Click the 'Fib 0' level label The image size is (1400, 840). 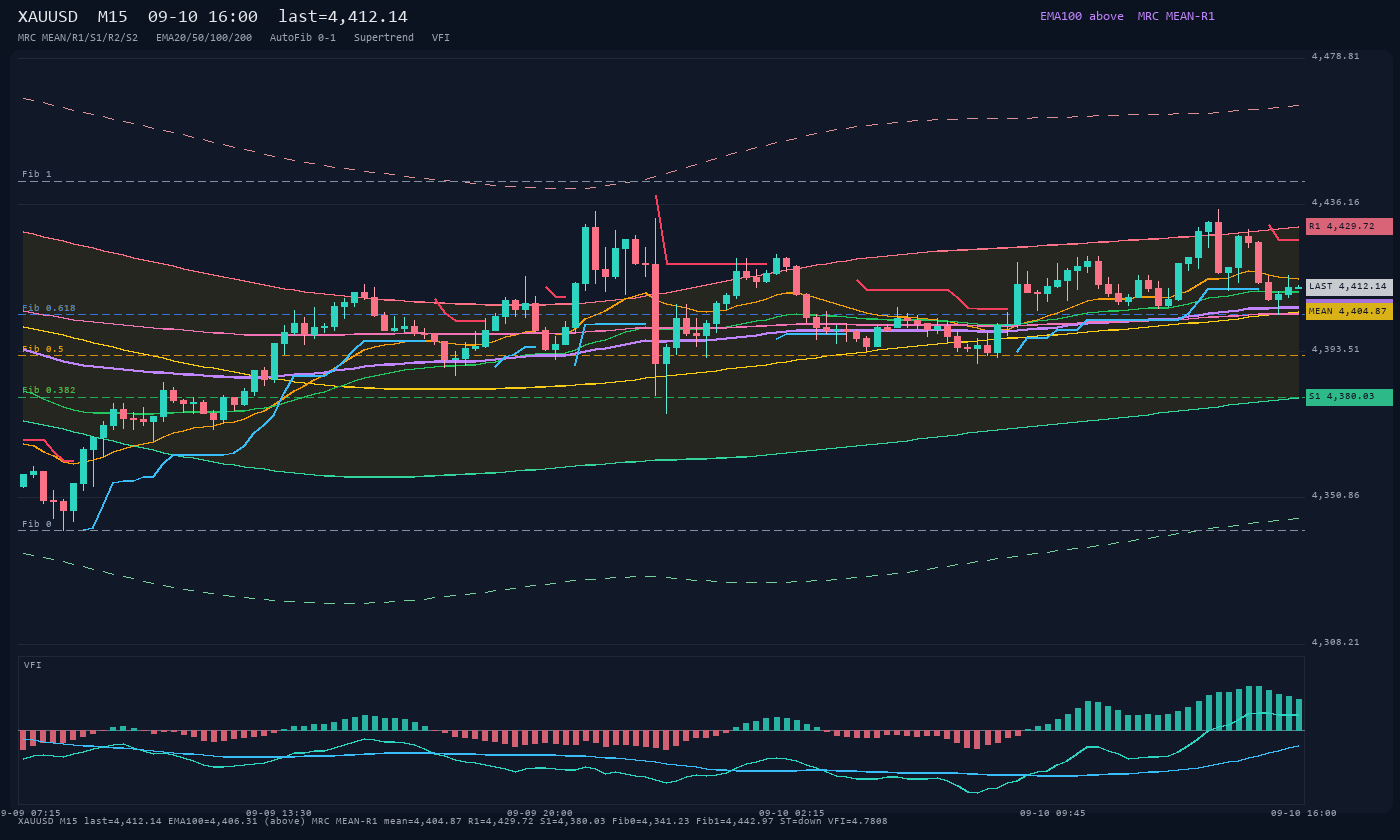(x=37, y=524)
